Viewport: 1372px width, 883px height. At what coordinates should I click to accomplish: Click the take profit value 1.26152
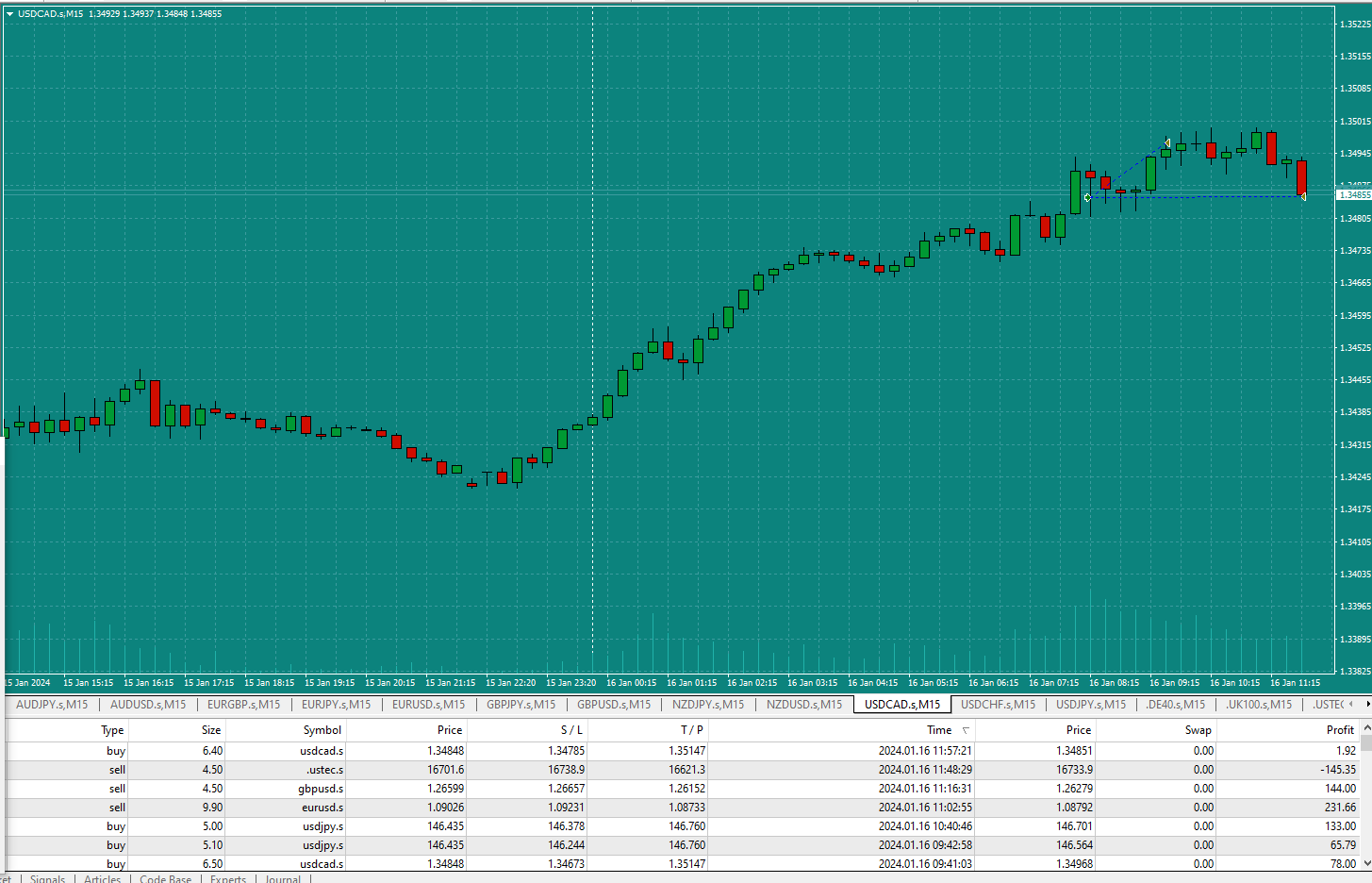coord(687,789)
